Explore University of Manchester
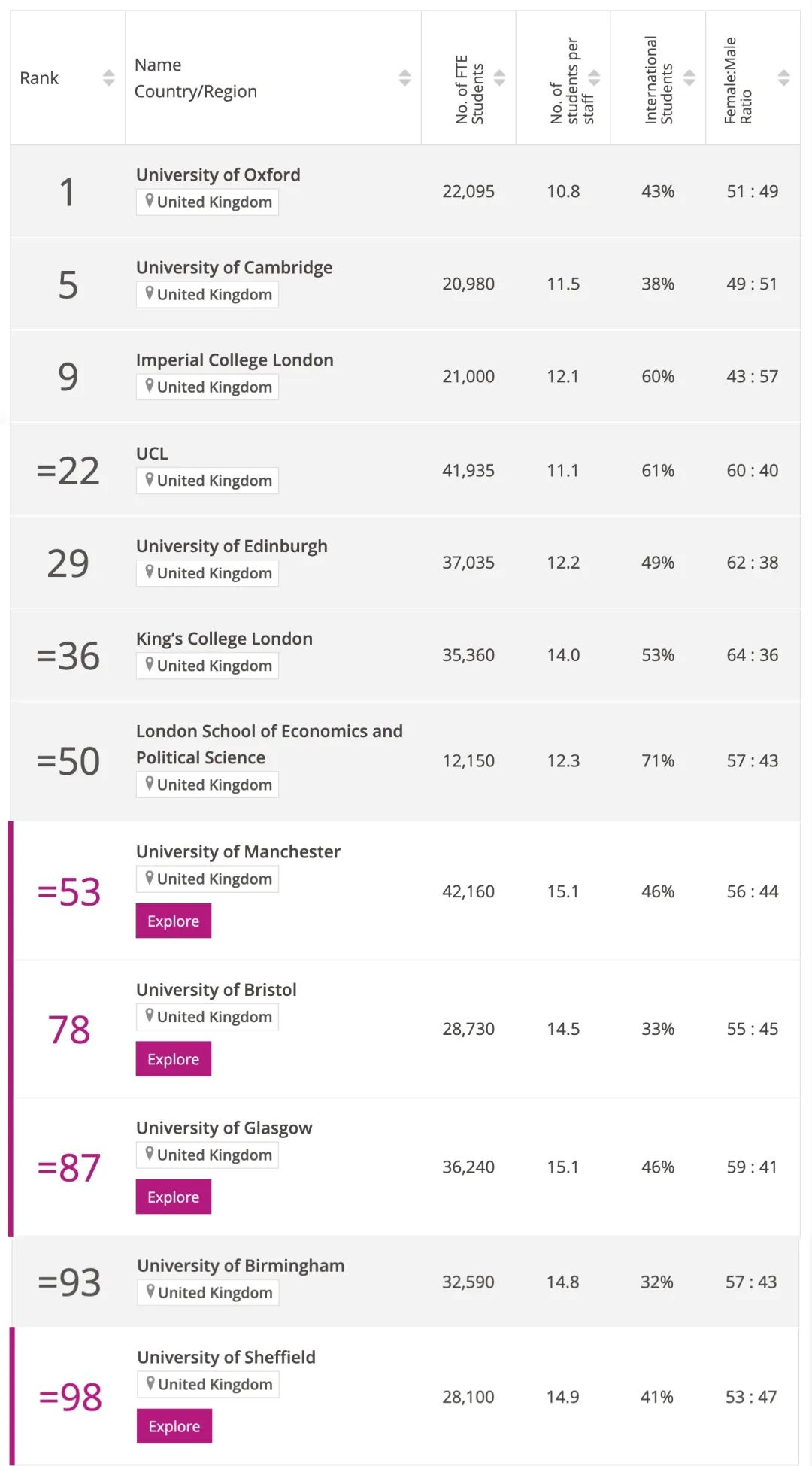 click(174, 921)
